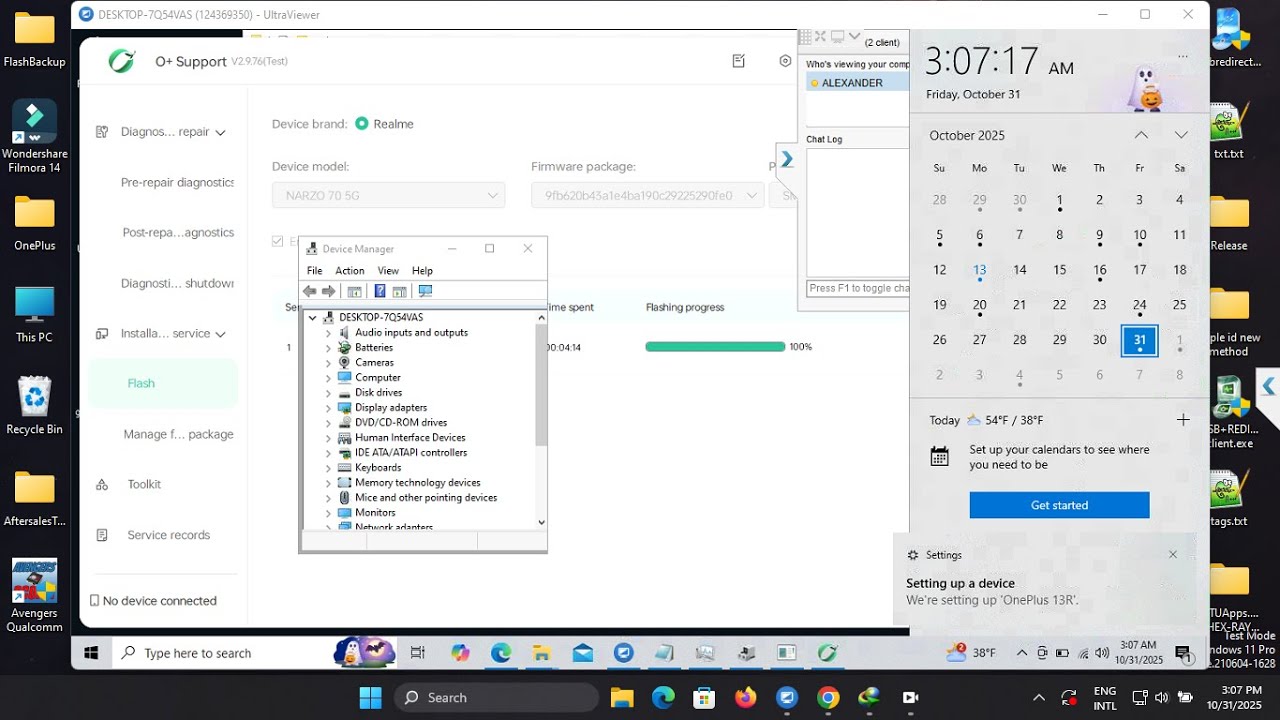Go to previous month in calendar
Screen dimensions: 1280x720
coord(1141,135)
